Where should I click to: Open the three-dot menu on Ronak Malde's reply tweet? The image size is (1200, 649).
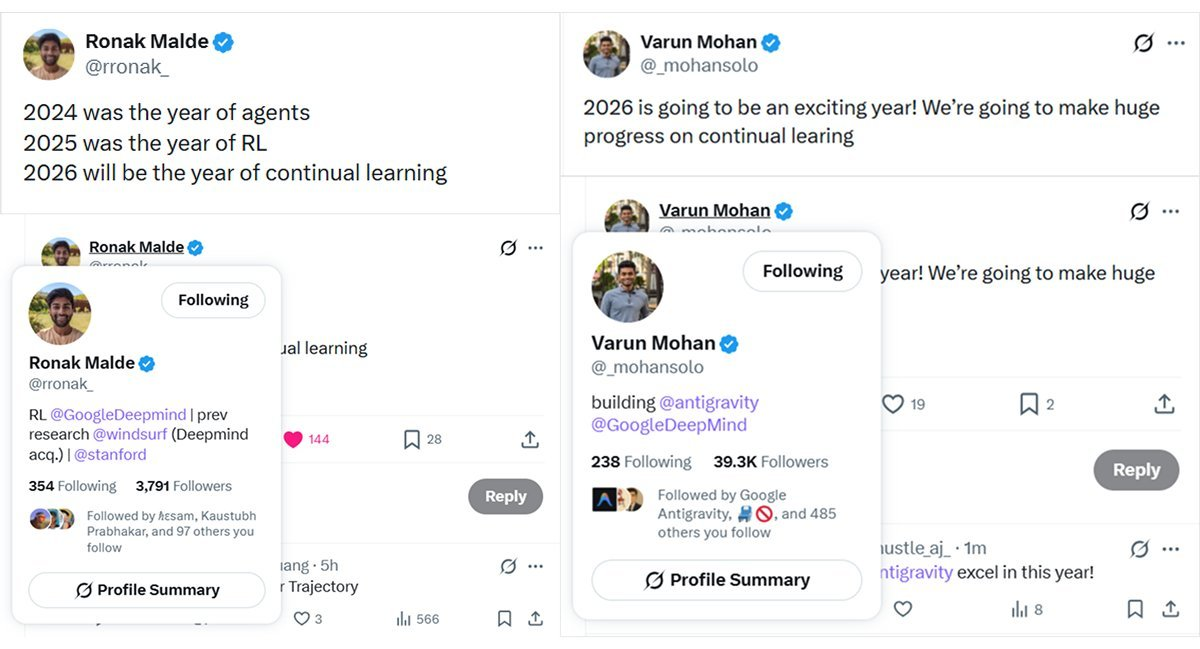coord(536,248)
